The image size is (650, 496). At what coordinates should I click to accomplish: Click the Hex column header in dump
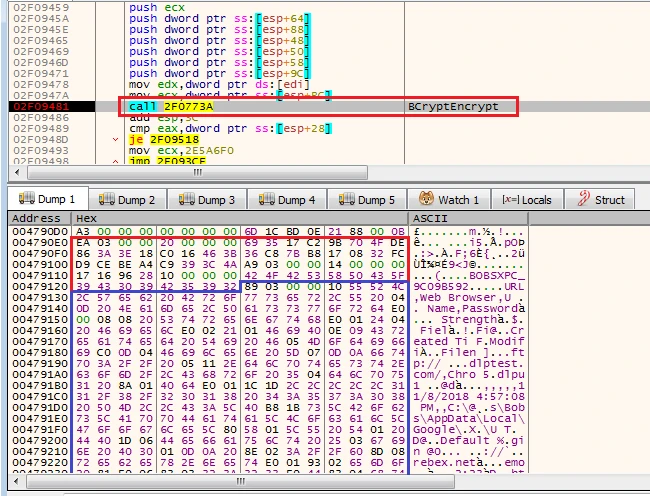(240, 218)
